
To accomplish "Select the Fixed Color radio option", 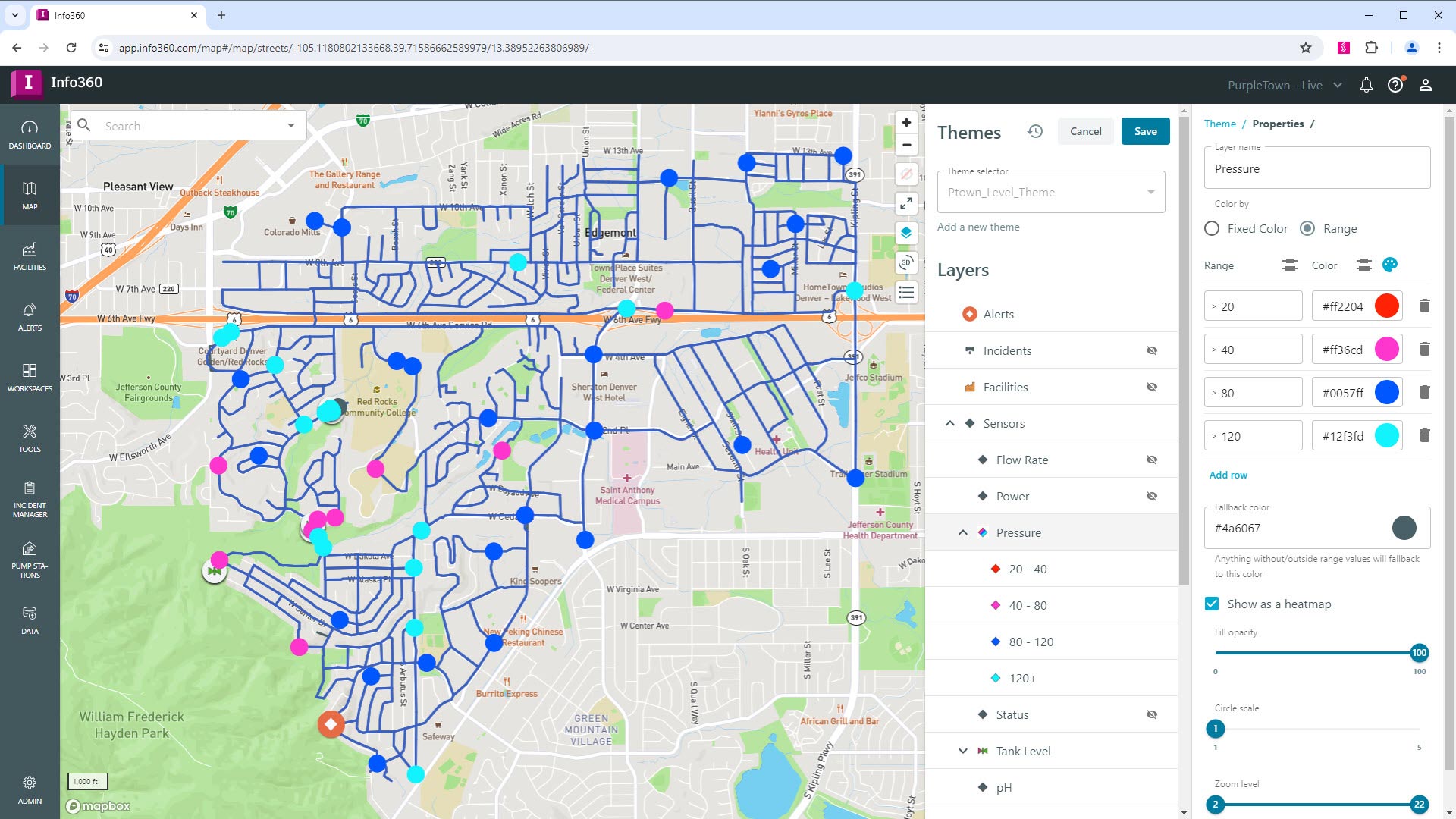I will pos(1212,228).
